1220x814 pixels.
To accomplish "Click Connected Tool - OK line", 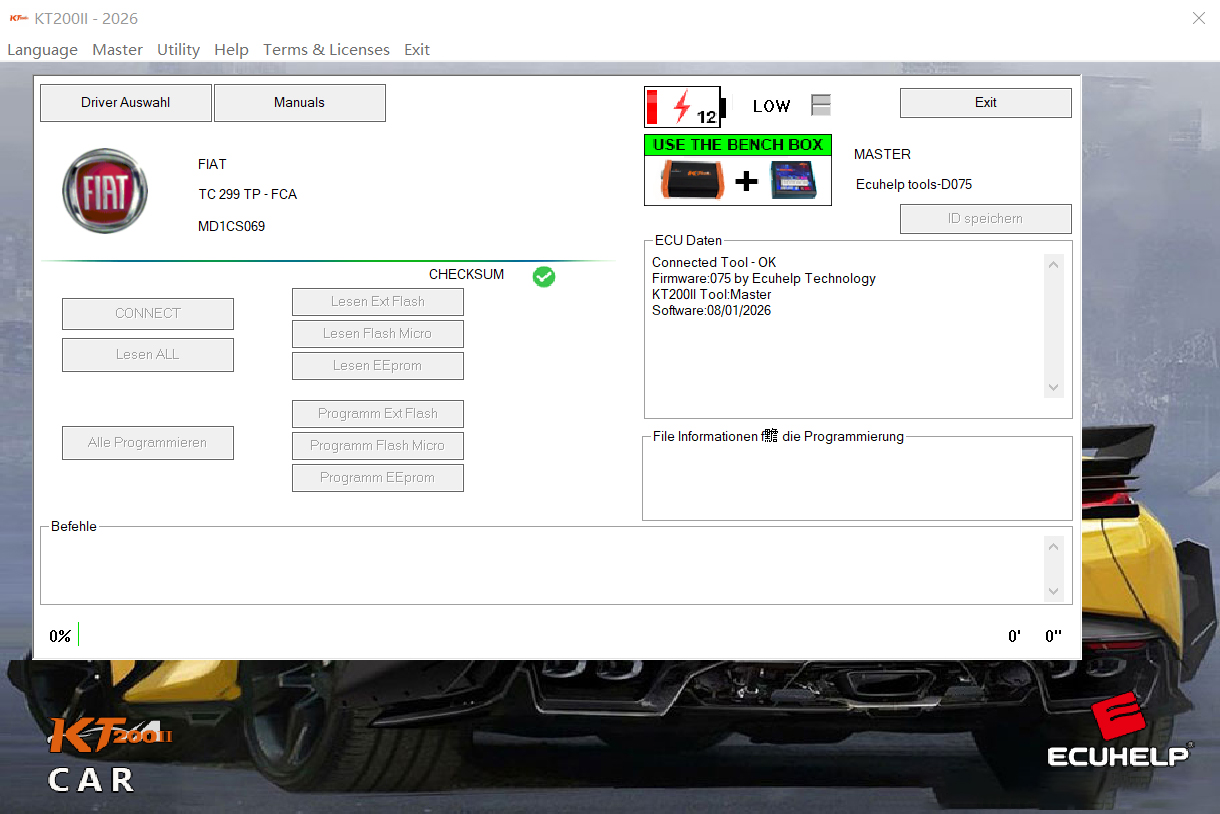I will pyautogui.click(x=714, y=263).
